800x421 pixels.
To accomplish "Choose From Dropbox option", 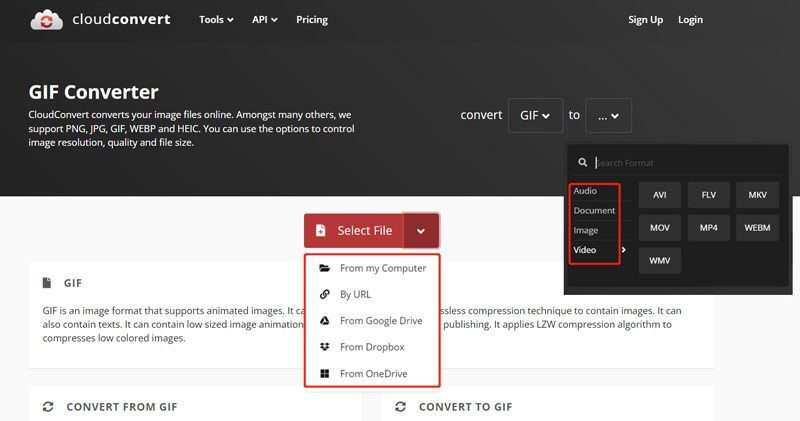I will coord(372,347).
